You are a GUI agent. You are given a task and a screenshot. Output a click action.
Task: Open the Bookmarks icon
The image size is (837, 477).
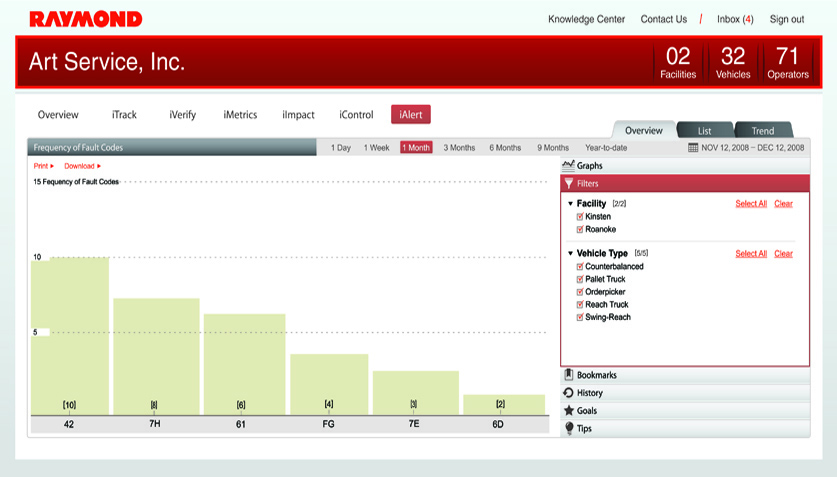pyautogui.click(x=568, y=375)
